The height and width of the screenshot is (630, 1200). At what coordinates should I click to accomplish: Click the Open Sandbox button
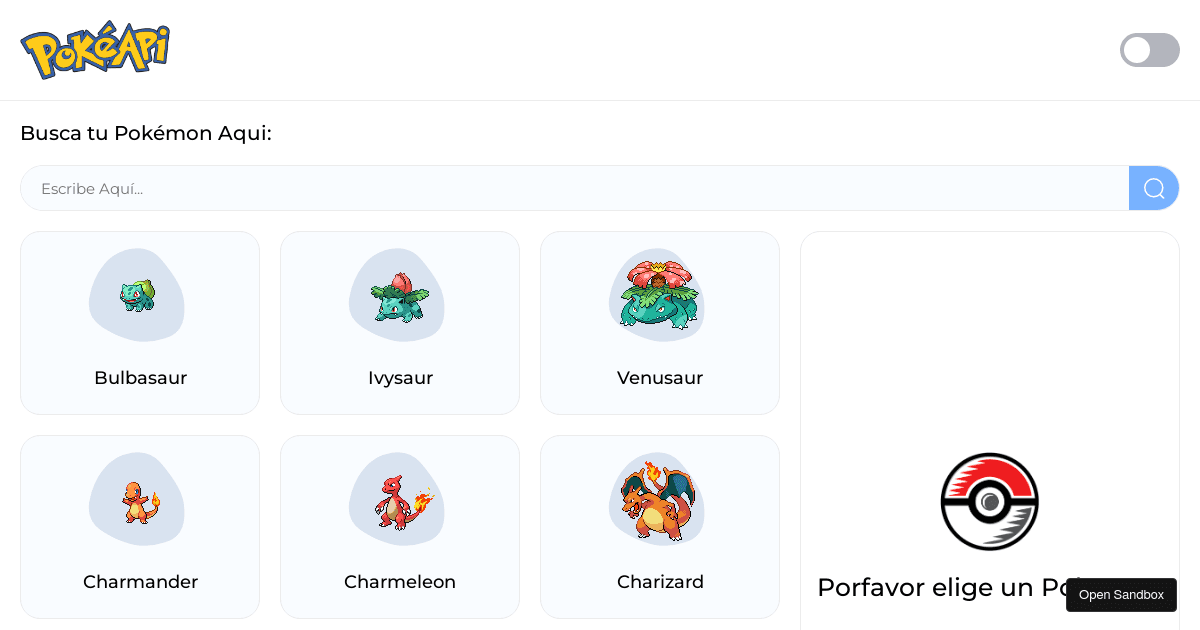(x=1121, y=595)
